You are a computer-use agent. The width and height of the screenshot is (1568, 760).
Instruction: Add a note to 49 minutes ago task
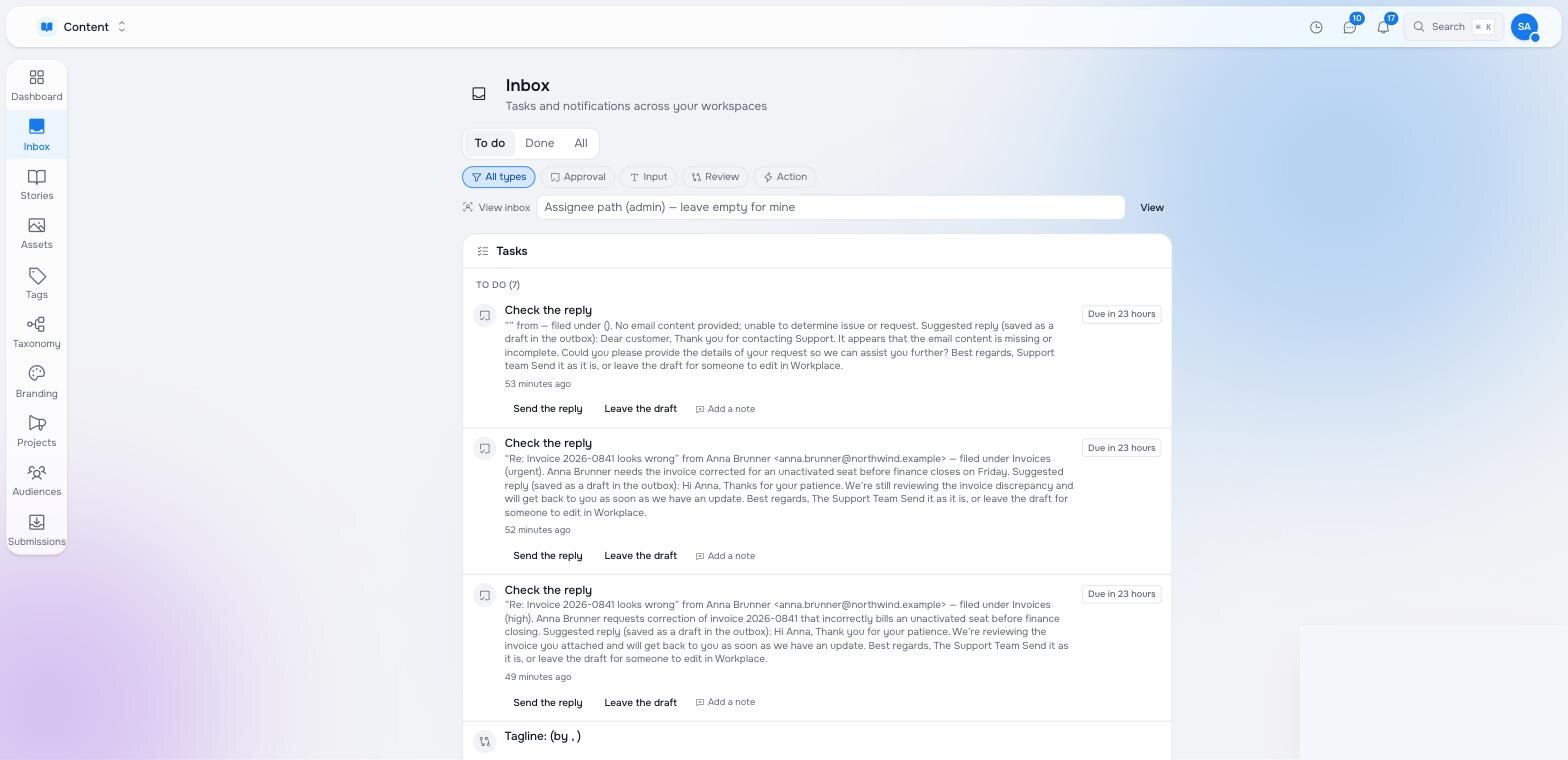726,702
